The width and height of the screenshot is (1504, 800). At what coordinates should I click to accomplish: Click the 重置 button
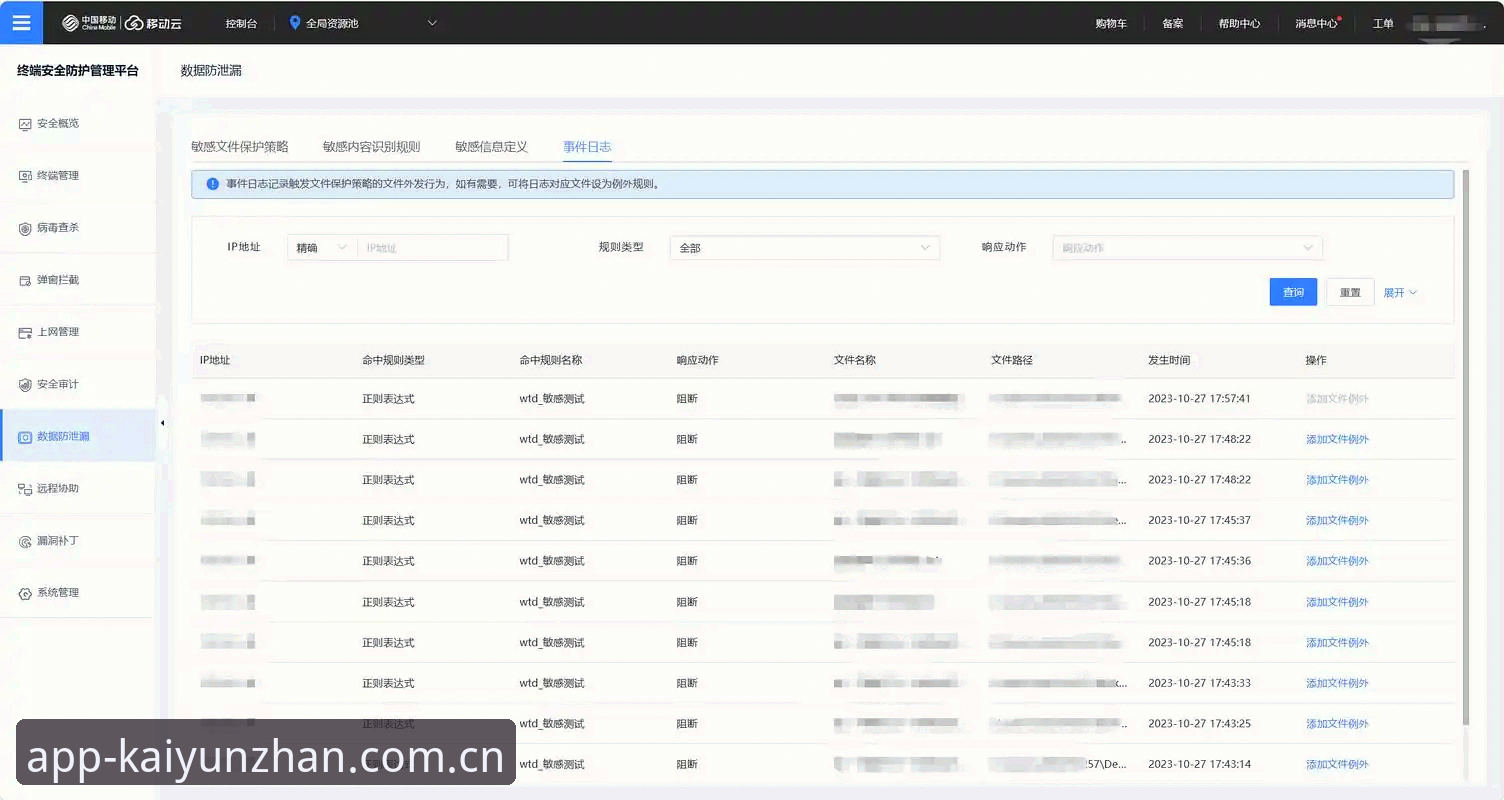click(x=1350, y=292)
